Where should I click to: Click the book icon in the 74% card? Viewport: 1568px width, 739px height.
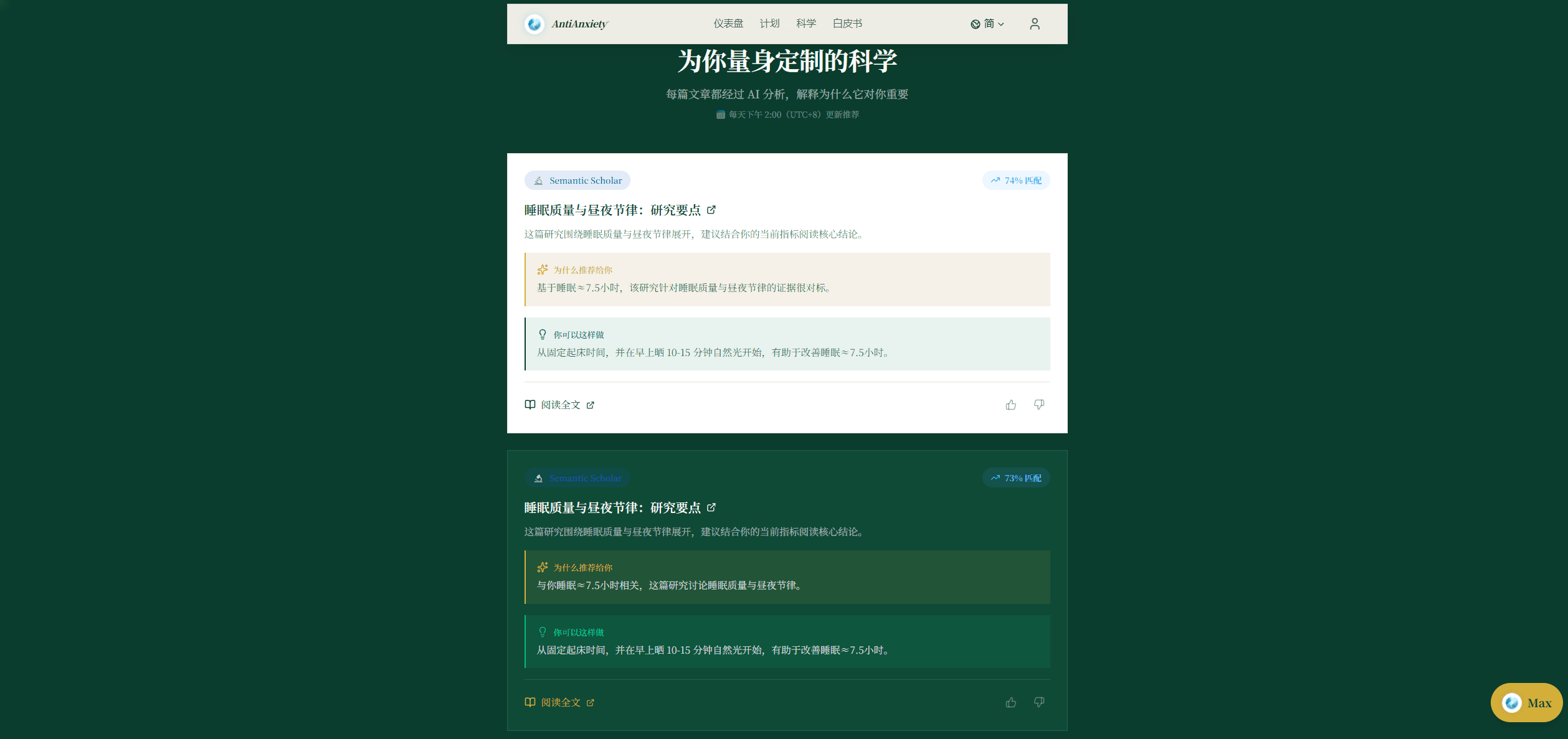click(530, 405)
